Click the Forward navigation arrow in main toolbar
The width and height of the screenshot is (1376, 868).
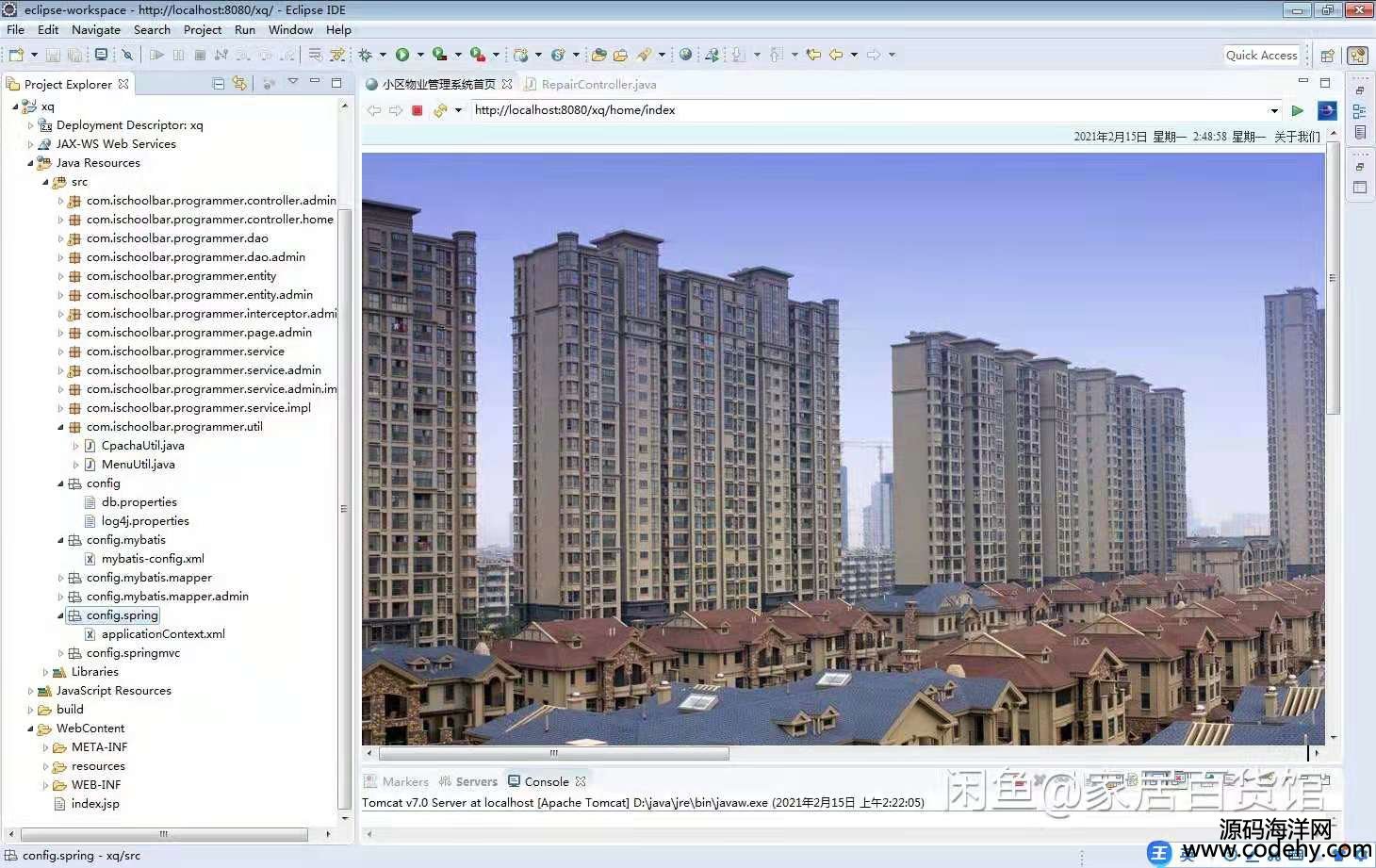[x=874, y=55]
